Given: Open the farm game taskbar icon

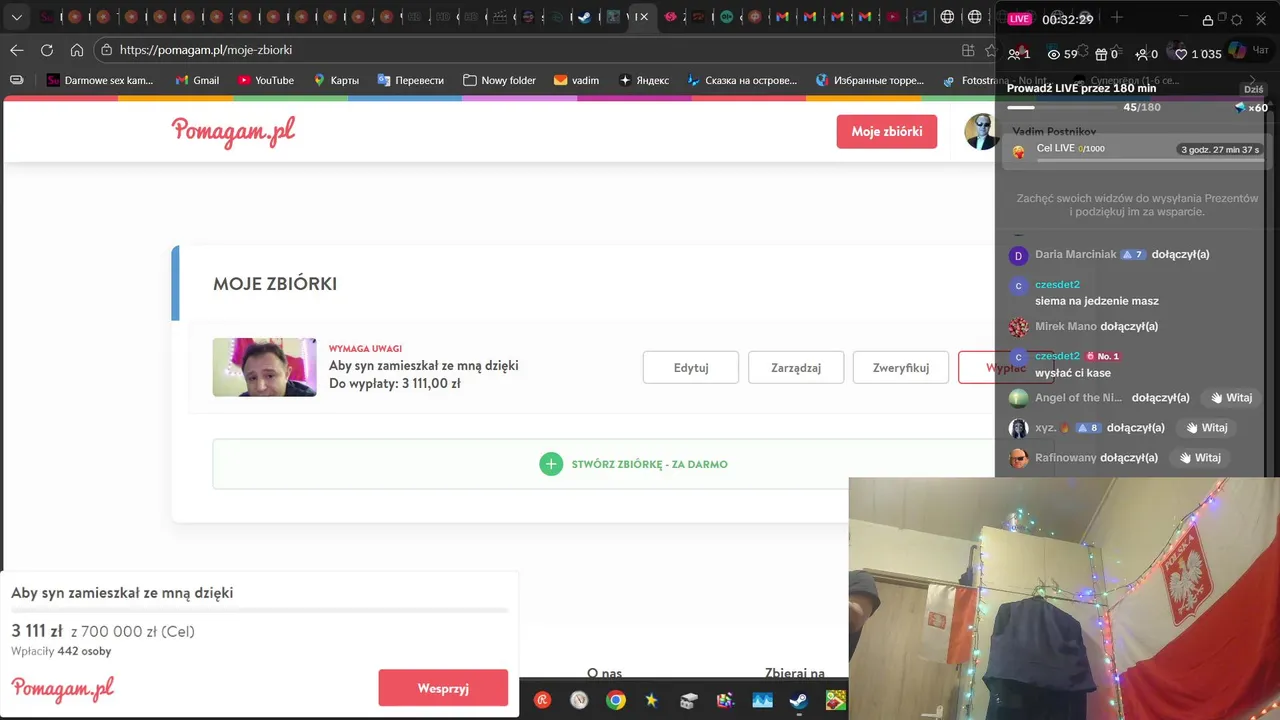Looking at the screenshot, I should coord(835,700).
